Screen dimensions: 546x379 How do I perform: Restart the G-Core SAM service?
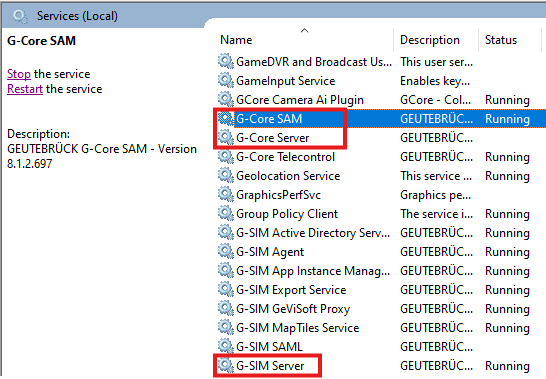tap(25, 89)
